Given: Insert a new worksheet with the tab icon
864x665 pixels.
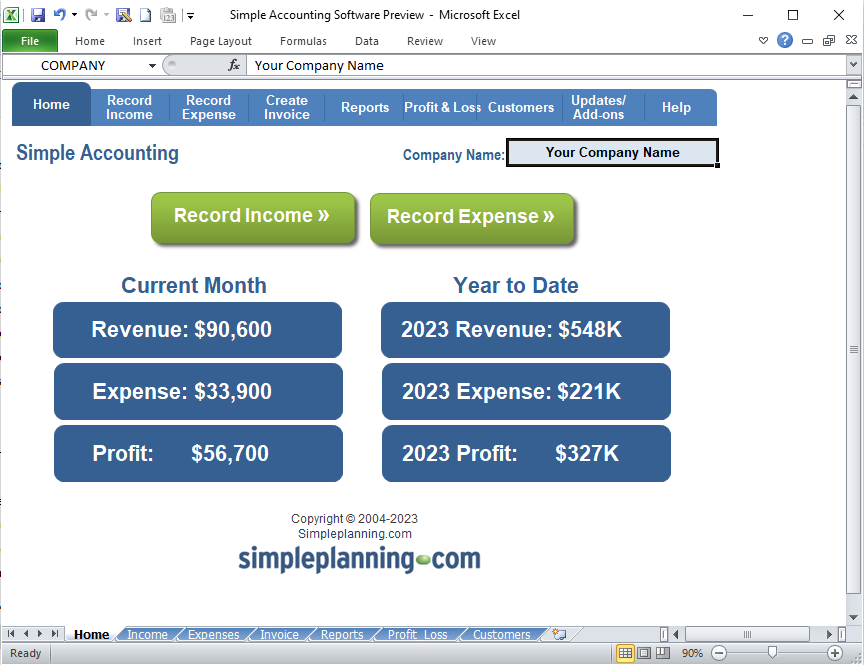Looking at the screenshot, I should 559,634.
